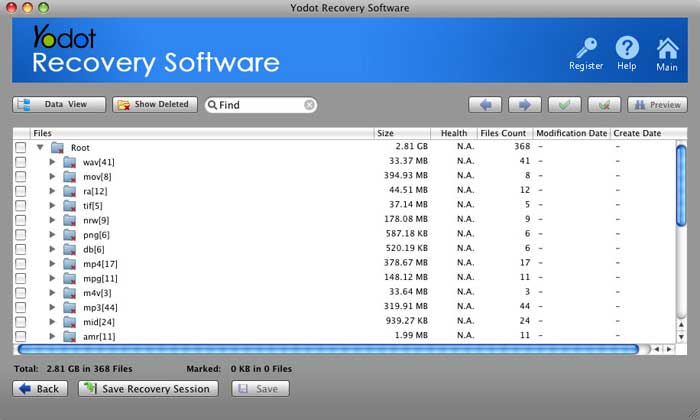700x420 pixels.
Task: Go Back to previous step
Action: pos(40,389)
